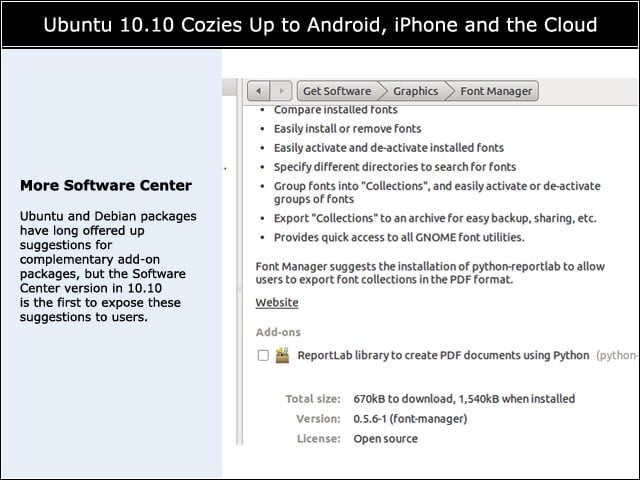Click 'Easily activate and de-activate installed fonts'
The image size is (640, 480).
389,147
